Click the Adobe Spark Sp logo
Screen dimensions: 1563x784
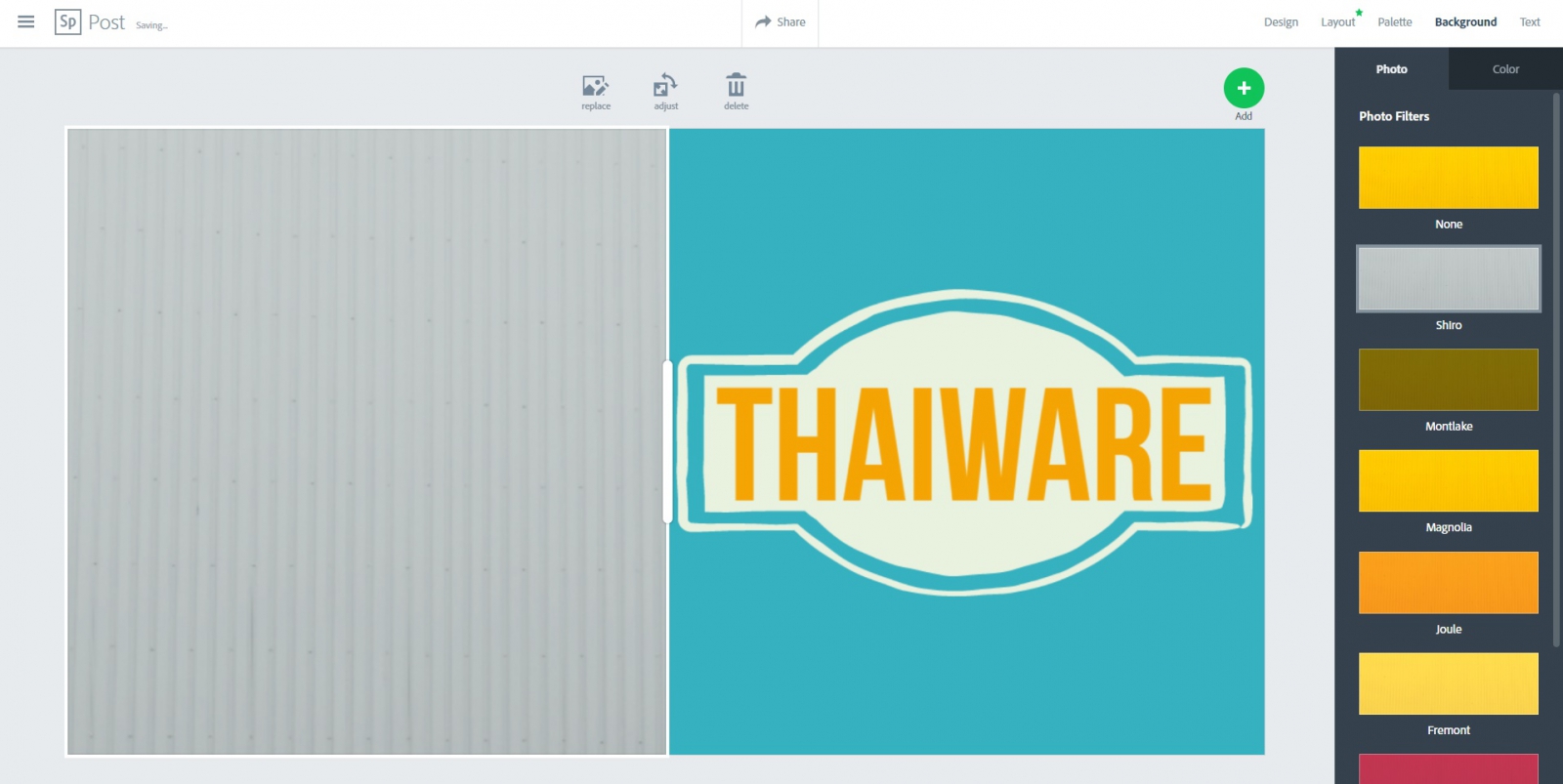[x=67, y=21]
